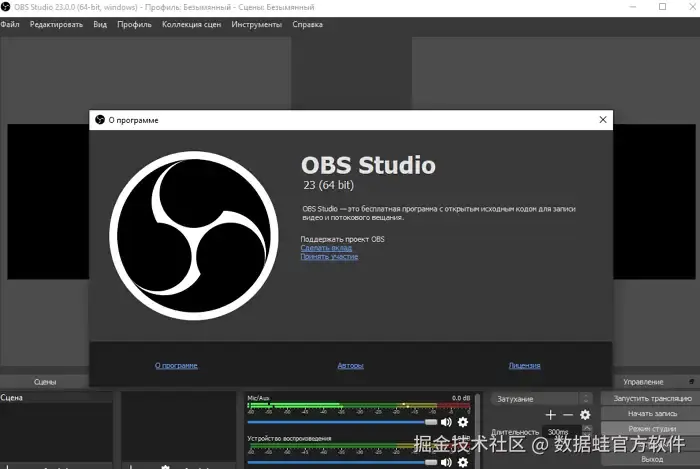
Task: Click the mixer vertical scrollbar
Action: (x=477, y=431)
